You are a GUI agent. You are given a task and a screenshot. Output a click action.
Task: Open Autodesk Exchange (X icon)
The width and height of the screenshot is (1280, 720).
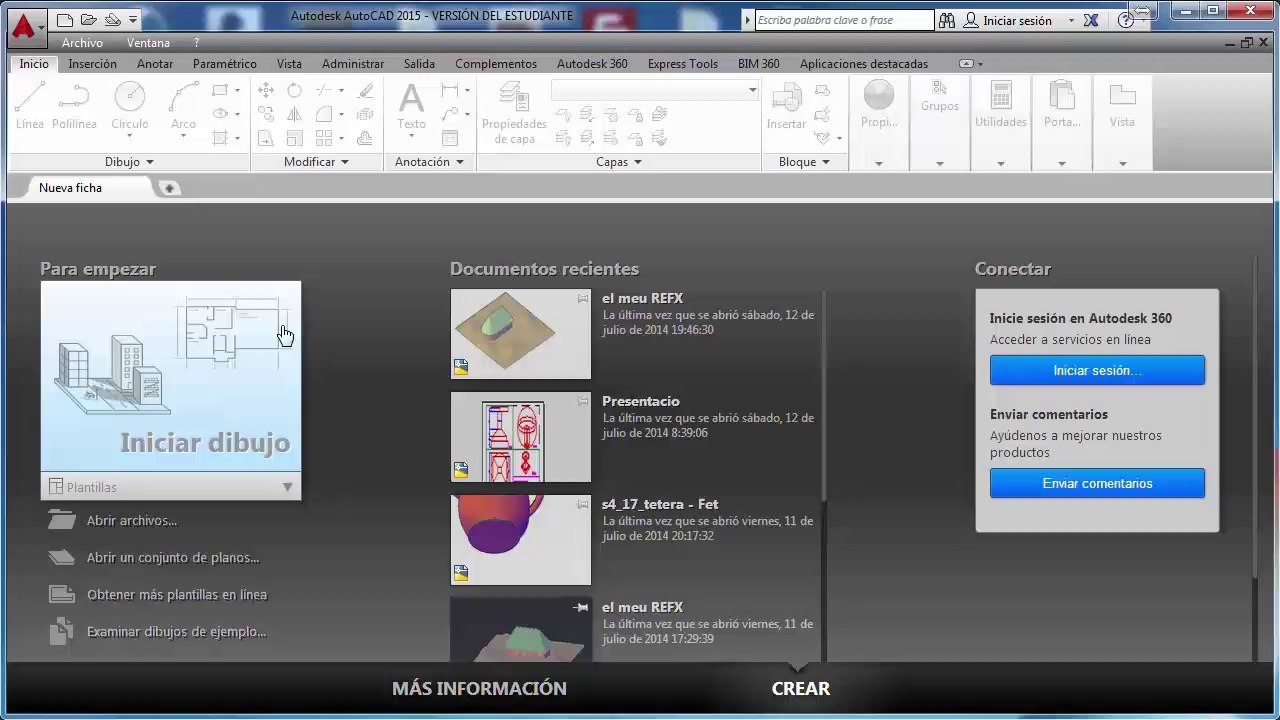point(1091,20)
